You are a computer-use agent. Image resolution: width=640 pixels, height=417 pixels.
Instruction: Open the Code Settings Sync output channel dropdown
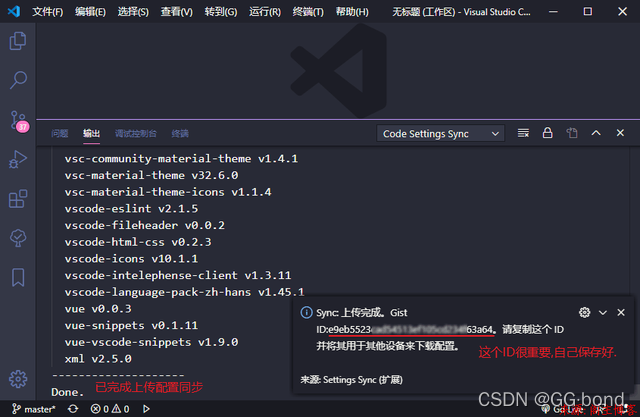[x=440, y=133]
